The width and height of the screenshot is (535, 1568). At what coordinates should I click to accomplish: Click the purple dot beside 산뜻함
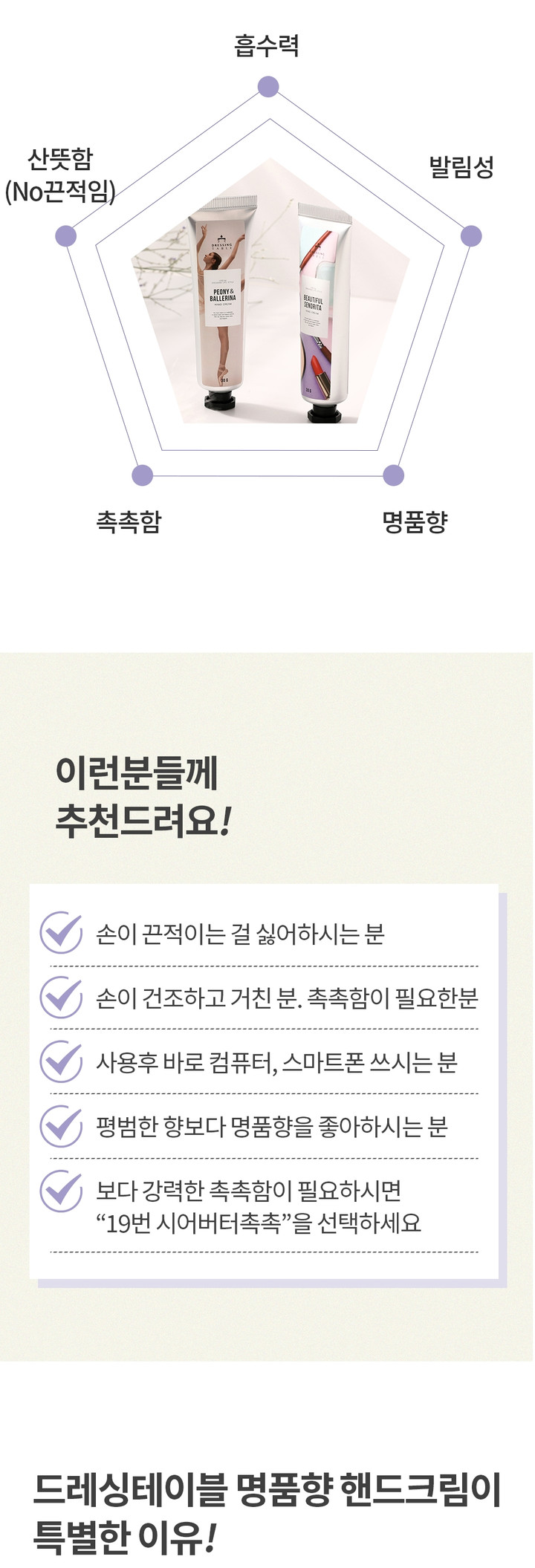coord(66,235)
